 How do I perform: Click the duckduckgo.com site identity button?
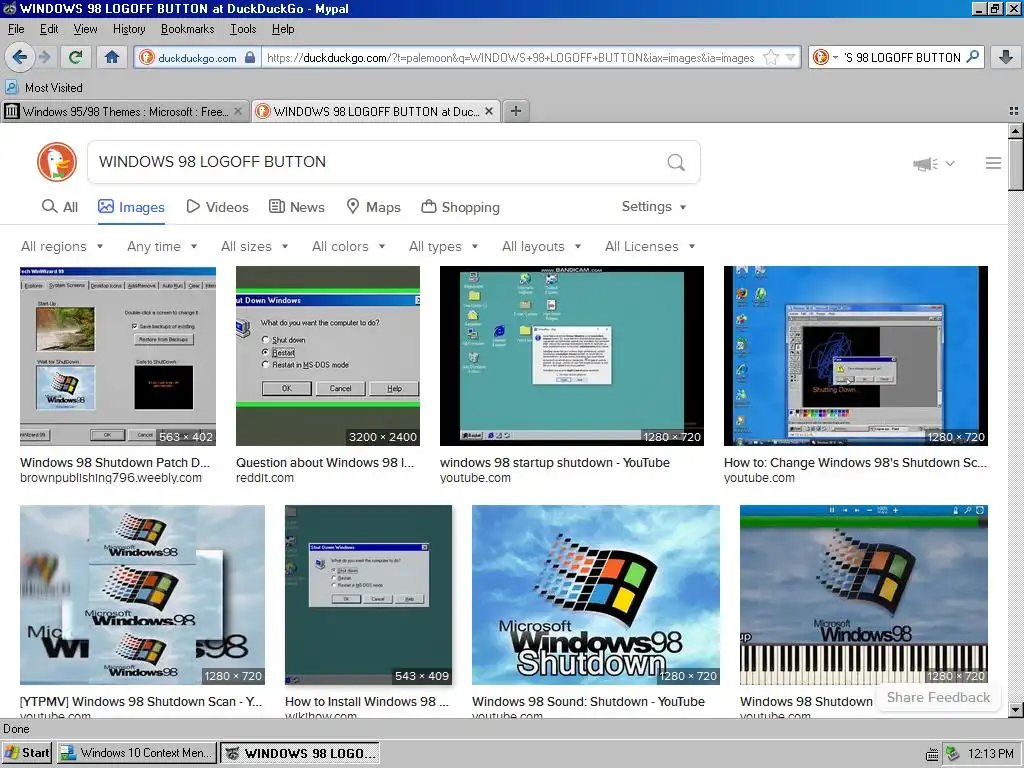[x=197, y=57]
